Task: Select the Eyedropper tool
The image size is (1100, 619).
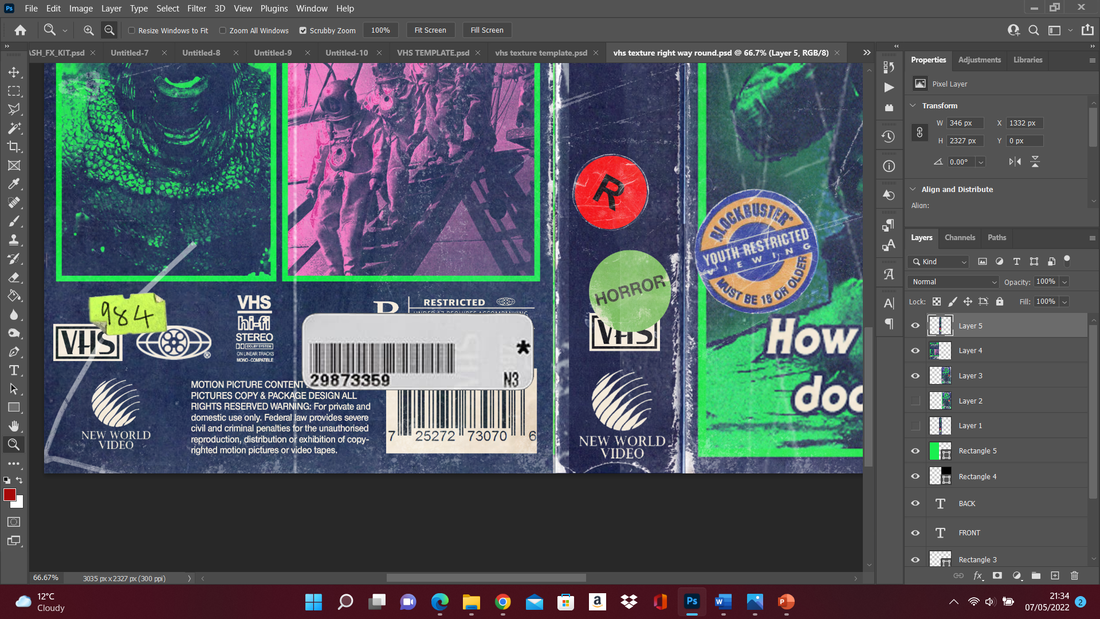Action: tap(14, 184)
